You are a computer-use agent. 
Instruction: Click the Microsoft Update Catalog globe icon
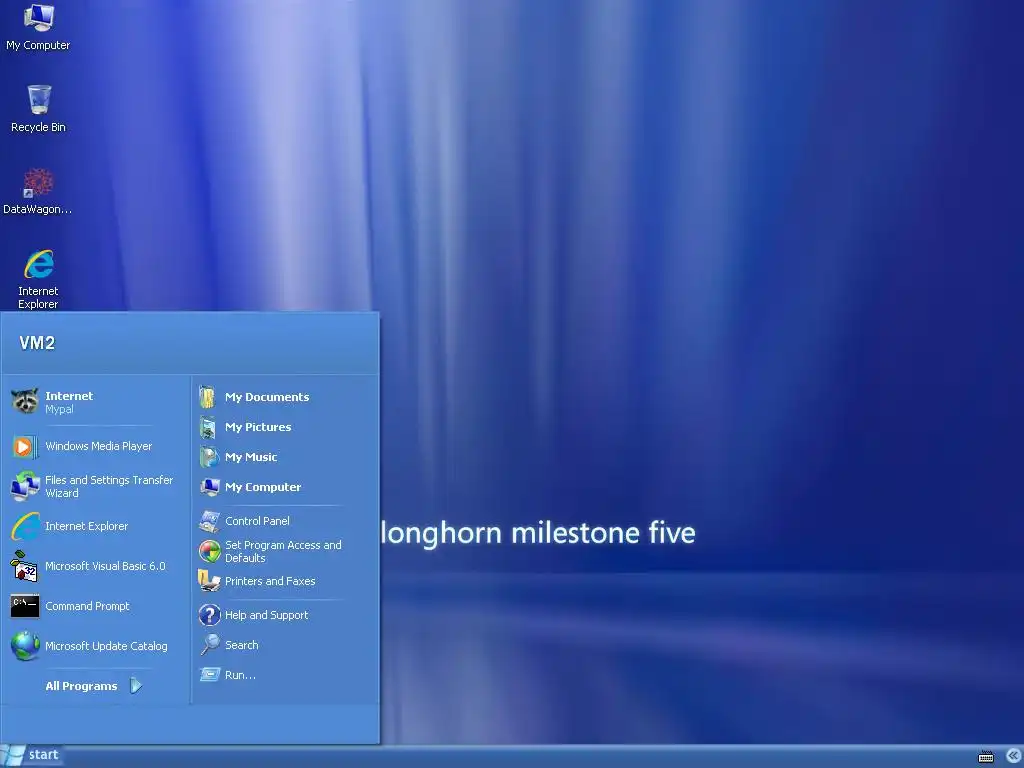(x=25, y=646)
